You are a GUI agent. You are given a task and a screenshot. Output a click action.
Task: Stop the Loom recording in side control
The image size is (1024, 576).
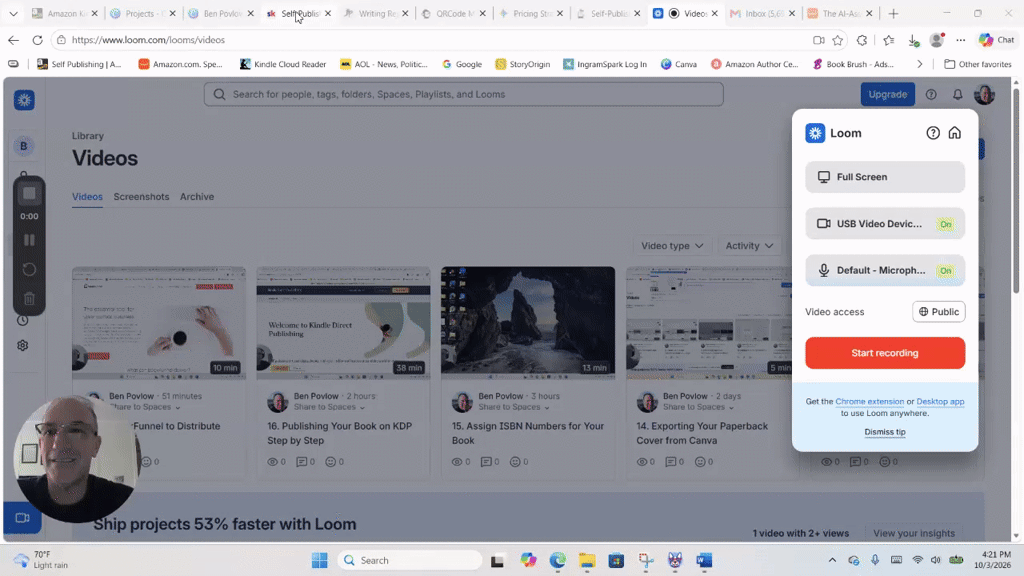tap(29, 193)
